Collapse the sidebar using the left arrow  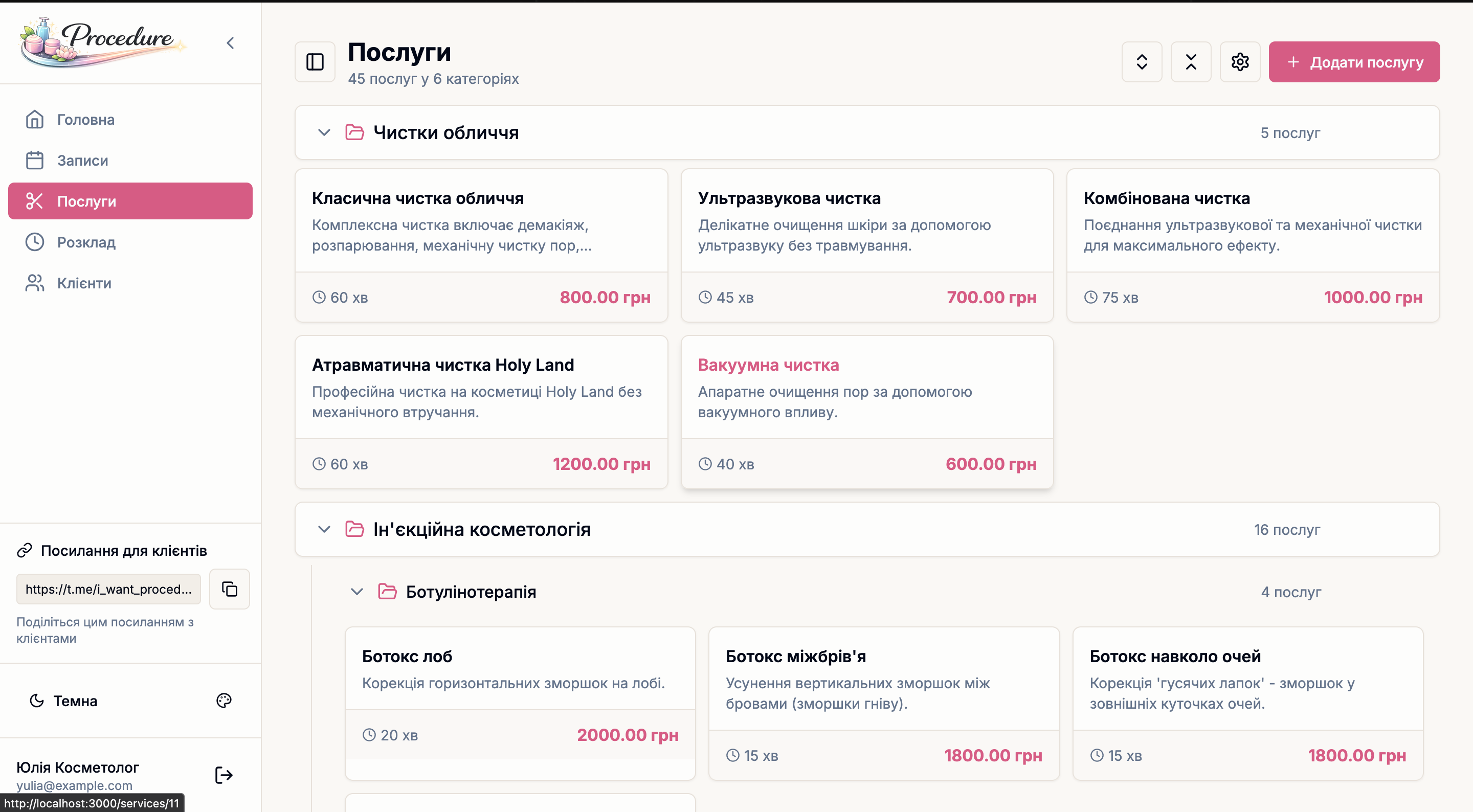231,42
